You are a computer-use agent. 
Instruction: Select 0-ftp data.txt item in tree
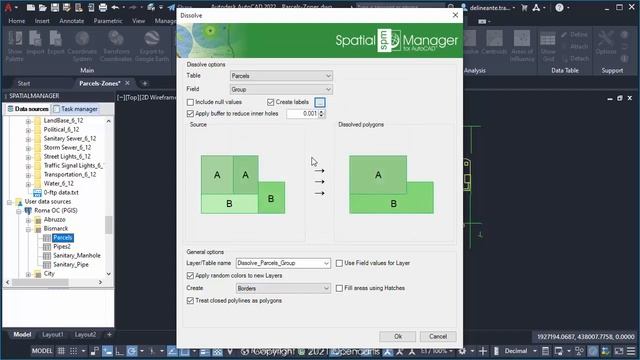click(61, 193)
